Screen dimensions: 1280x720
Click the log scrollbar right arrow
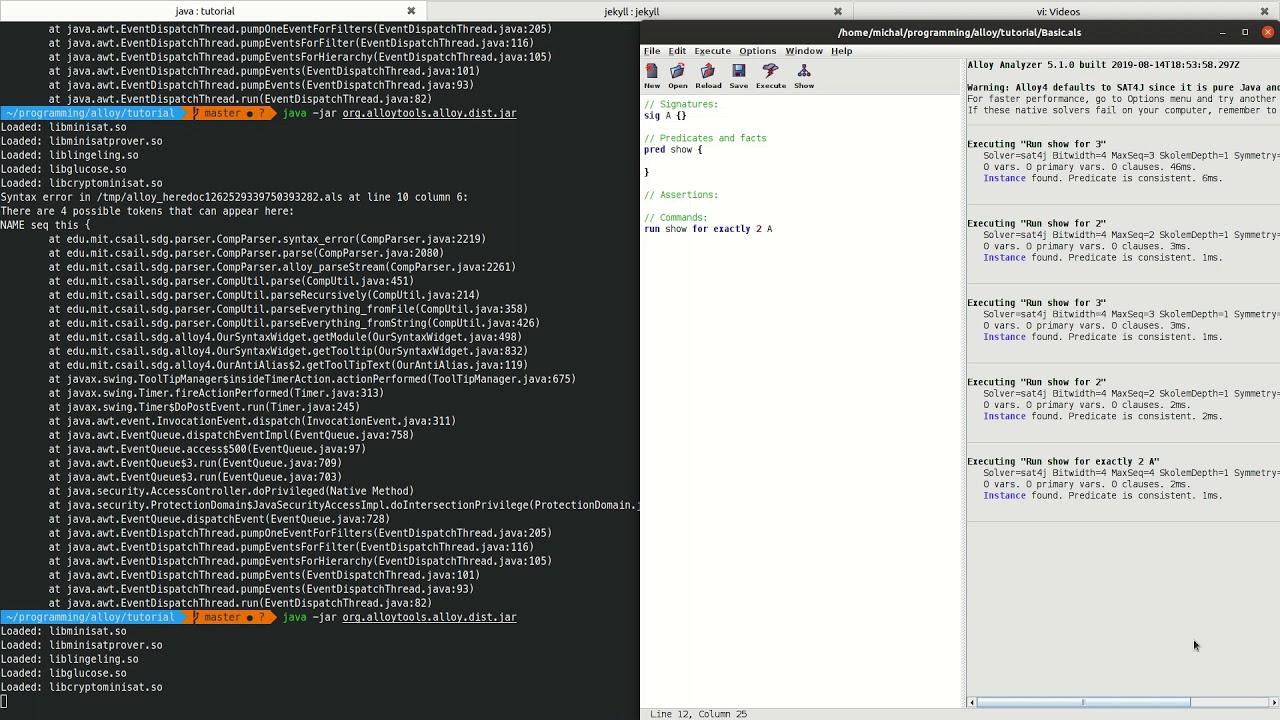pos(1274,703)
